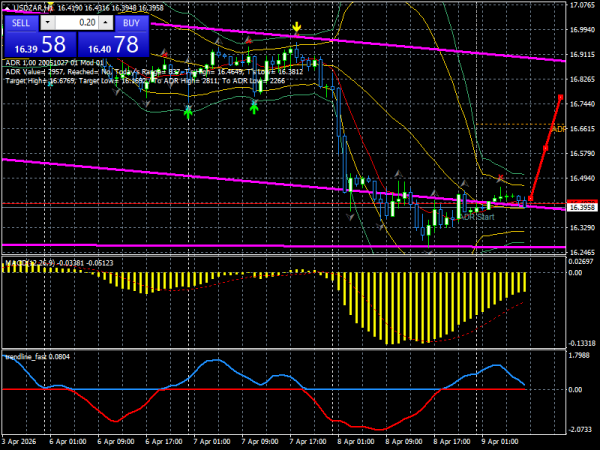Select the MACD indicator label
This screenshot has width=600, height=450.
(x=59, y=263)
